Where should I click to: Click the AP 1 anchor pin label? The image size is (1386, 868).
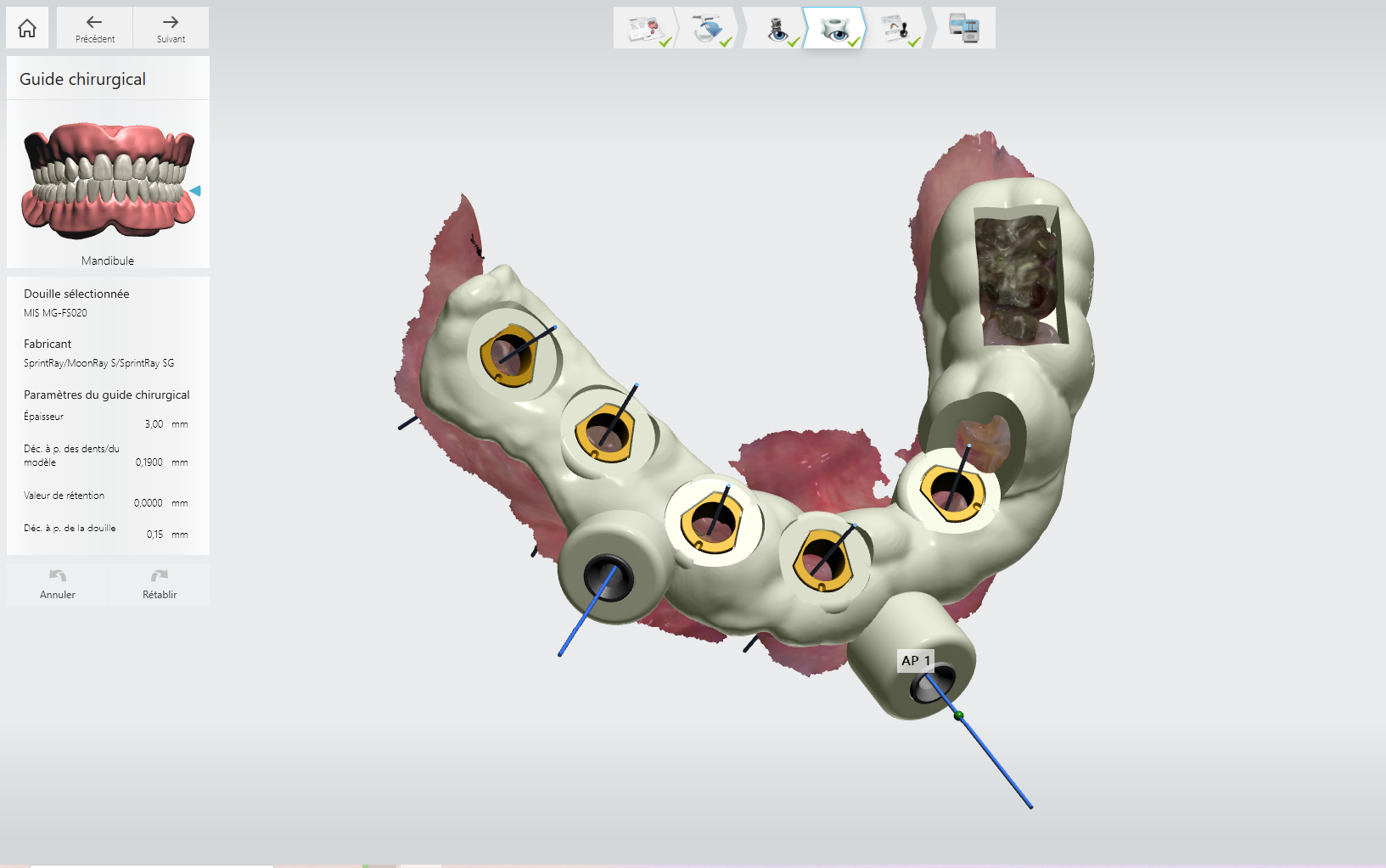pyautogui.click(x=916, y=660)
